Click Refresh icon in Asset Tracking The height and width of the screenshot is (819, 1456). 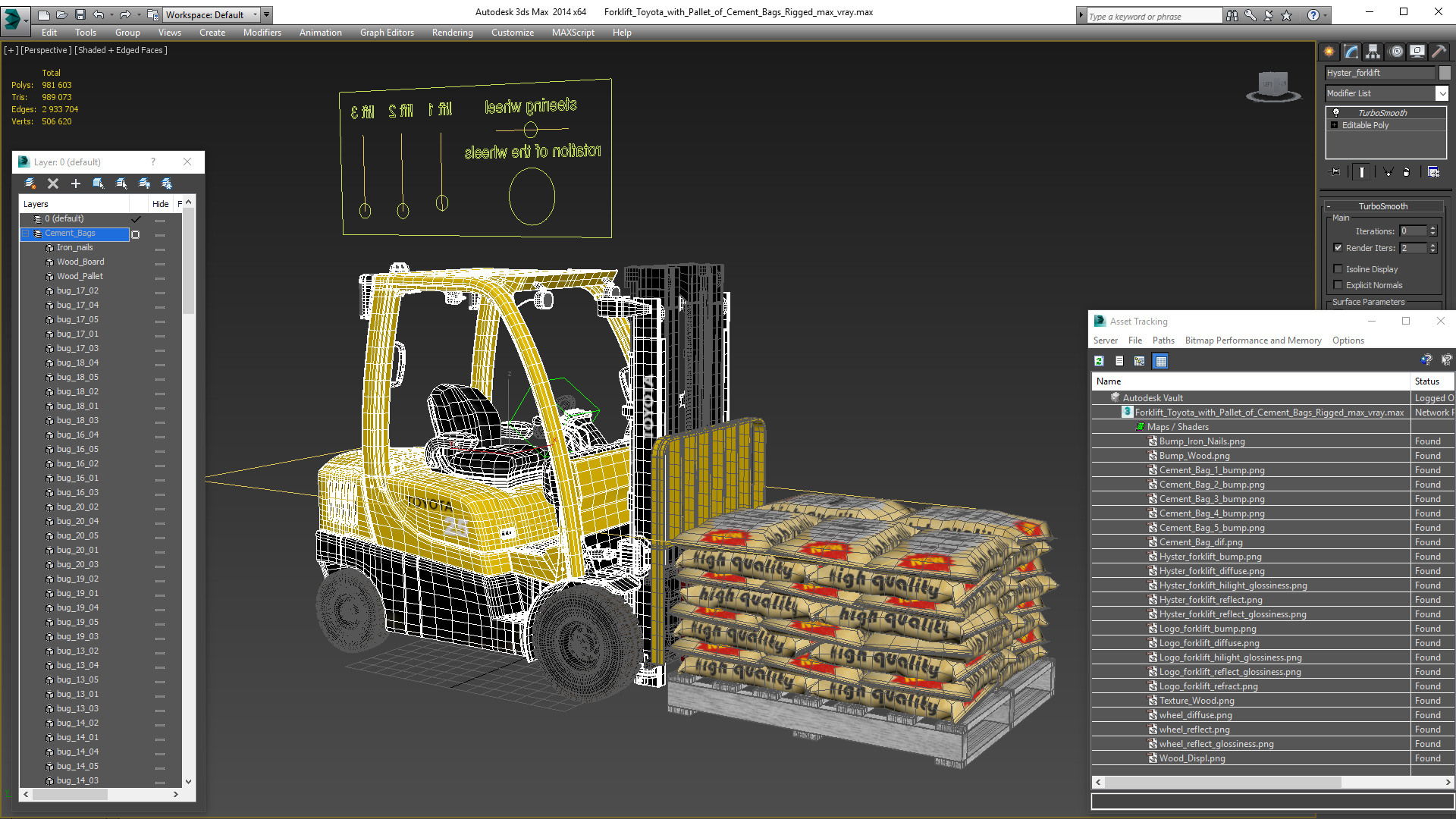1099,361
